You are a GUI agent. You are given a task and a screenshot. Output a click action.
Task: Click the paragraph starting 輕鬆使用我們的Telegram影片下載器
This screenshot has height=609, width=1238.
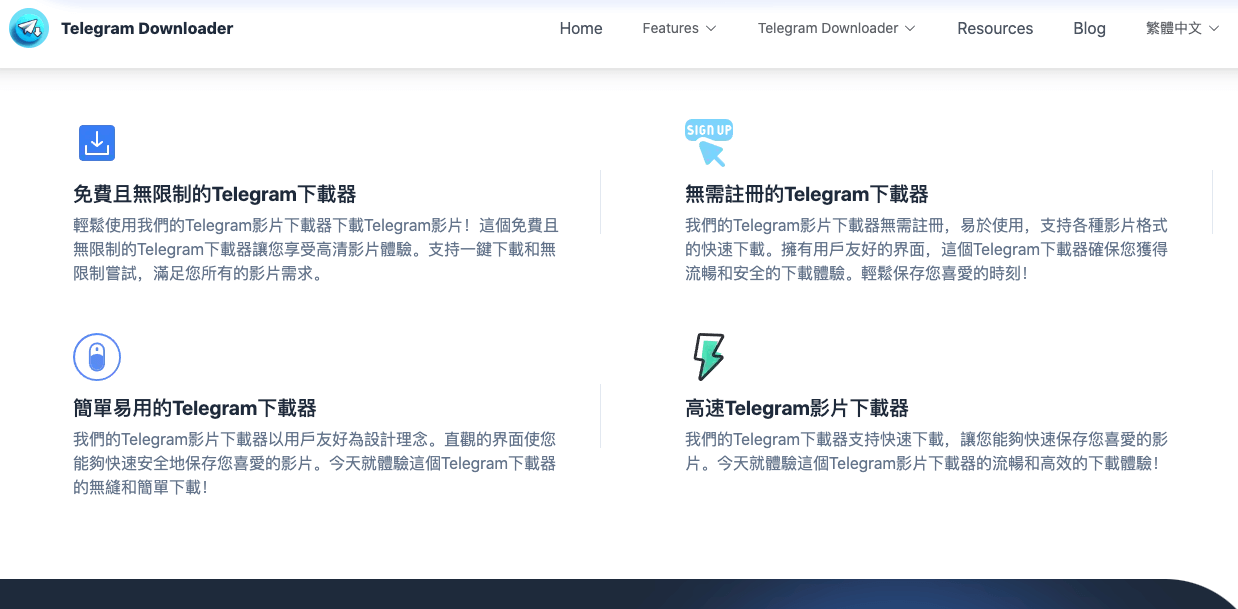click(x=316, y=248)
